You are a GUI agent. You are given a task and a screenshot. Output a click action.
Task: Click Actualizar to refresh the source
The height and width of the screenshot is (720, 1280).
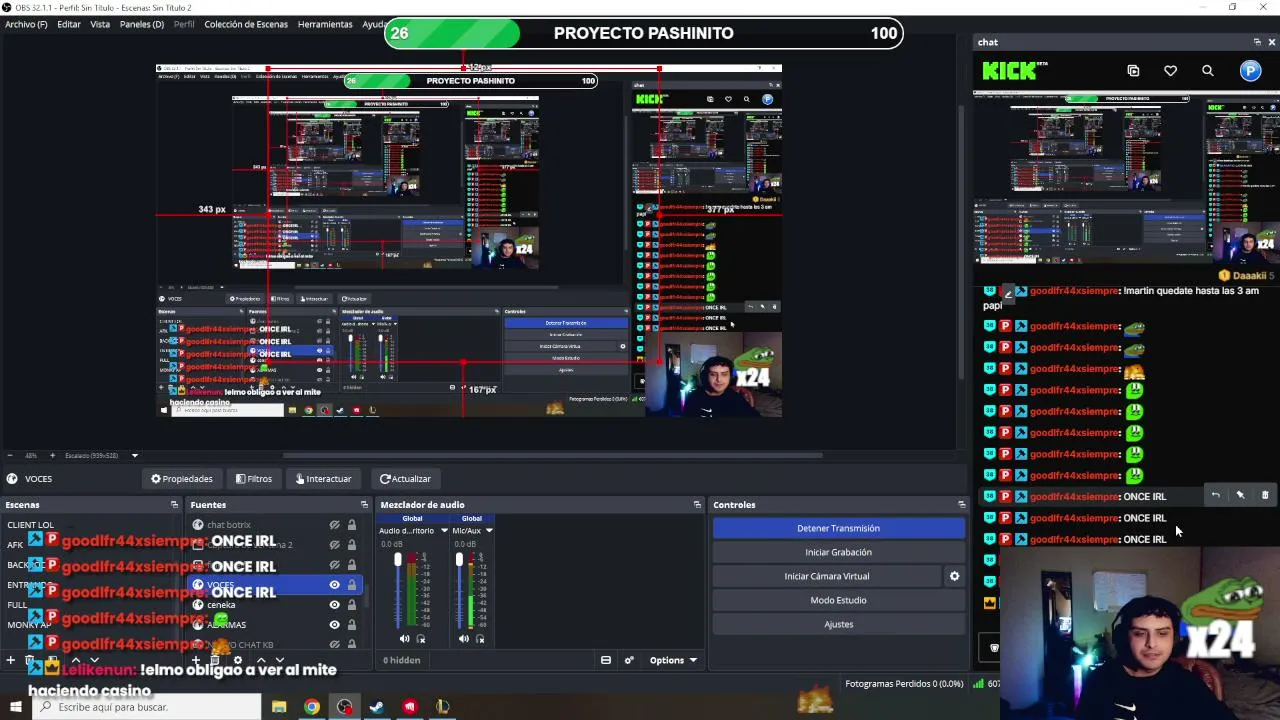point(405,479)
